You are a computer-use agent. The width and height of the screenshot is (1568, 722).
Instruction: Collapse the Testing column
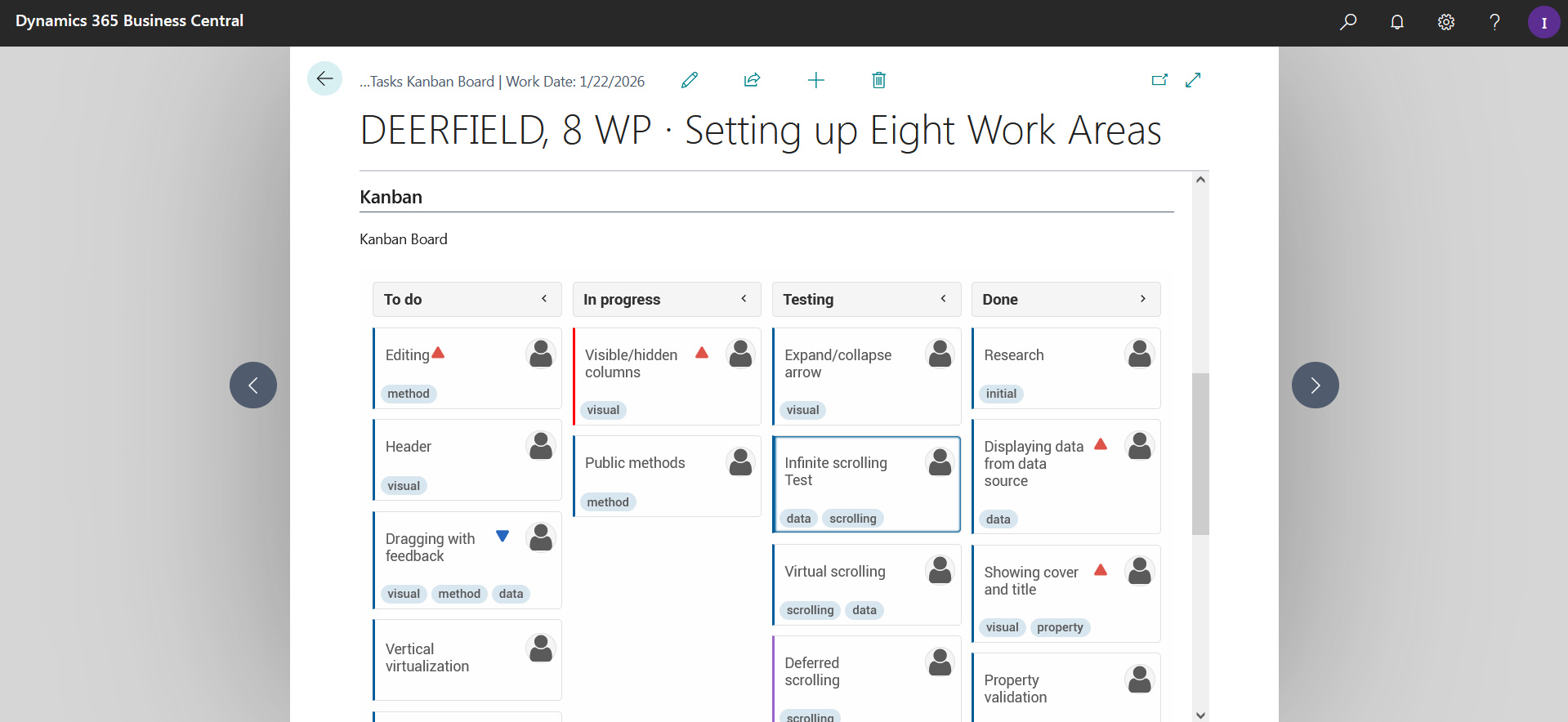pos(943,299)
